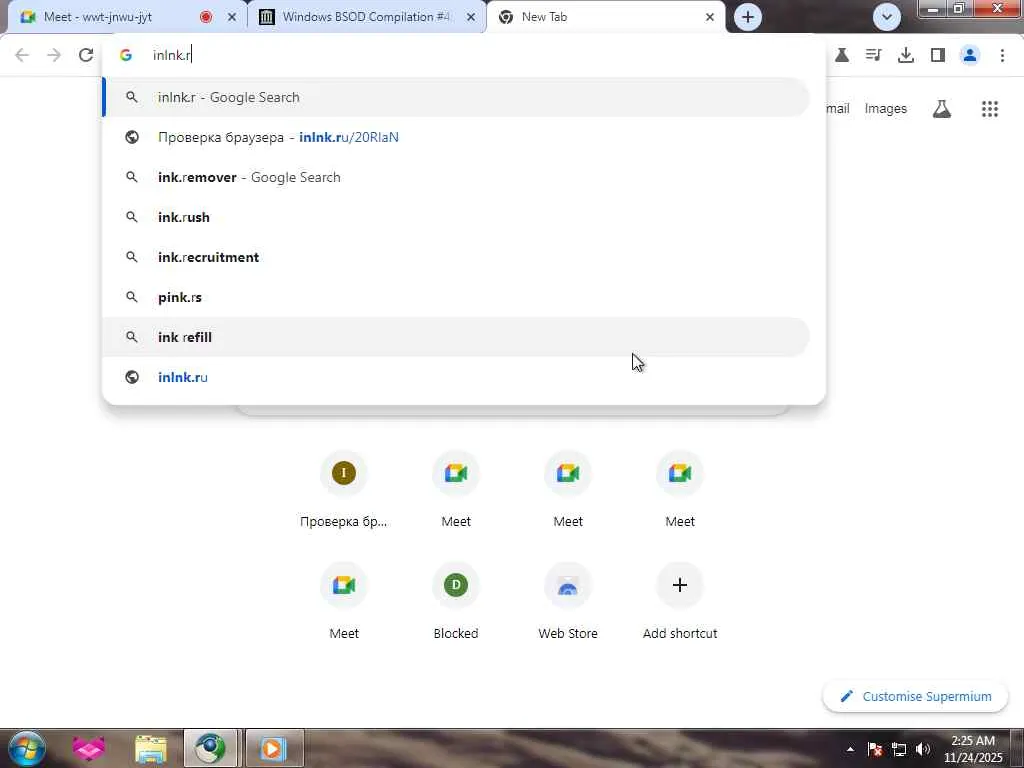Open the pink app icon in taskbar
The image size is (1024, 768).
point(89,748)
